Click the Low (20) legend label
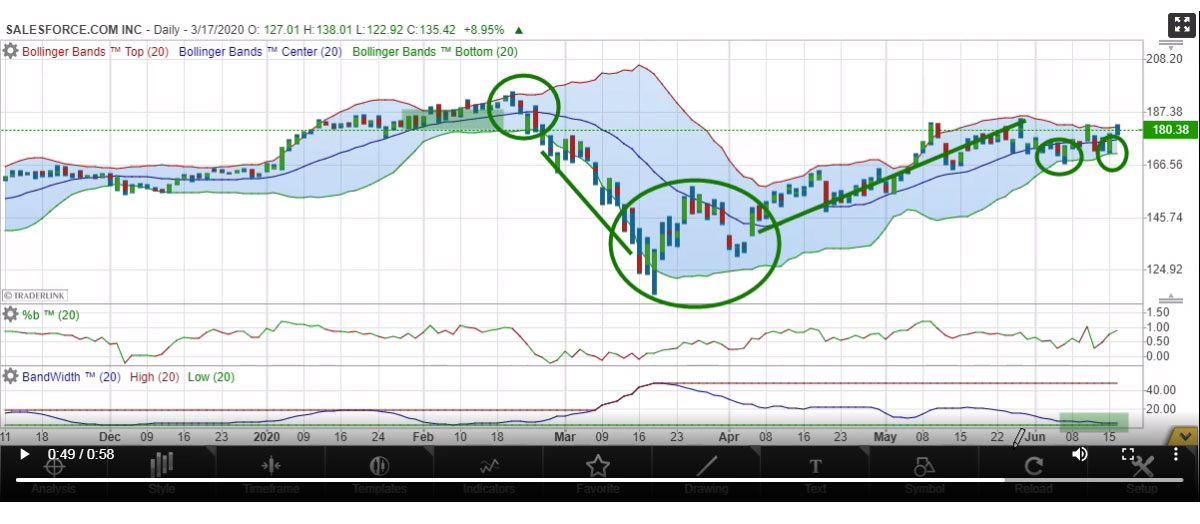The width and height of the screenshot is (1200, 524). [x=212, y=376]
